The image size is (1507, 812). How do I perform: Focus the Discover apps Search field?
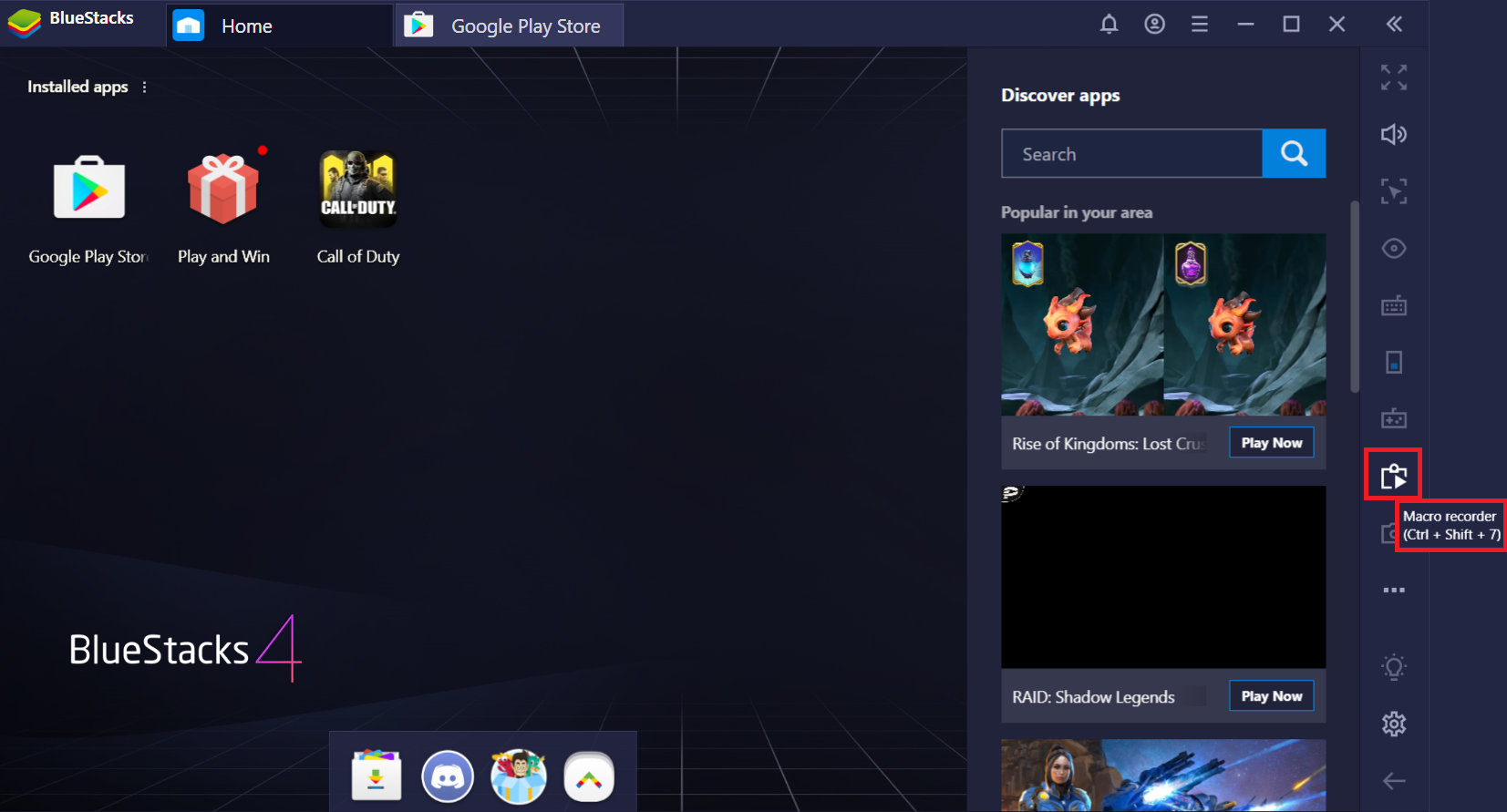1131,154
